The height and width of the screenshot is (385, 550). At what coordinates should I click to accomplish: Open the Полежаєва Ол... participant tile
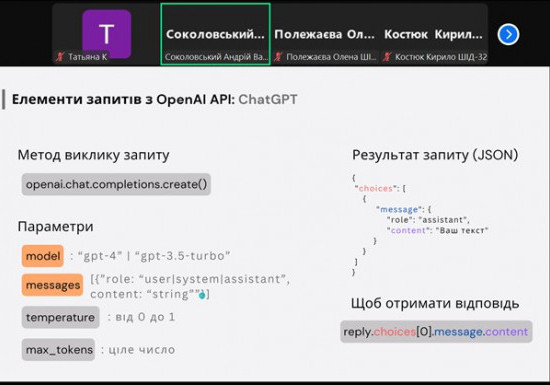point(325,34)
